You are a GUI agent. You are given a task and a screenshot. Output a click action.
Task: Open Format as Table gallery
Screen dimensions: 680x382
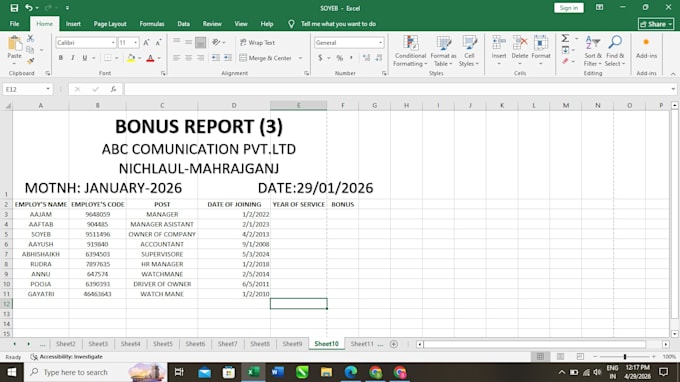(443, 51)
